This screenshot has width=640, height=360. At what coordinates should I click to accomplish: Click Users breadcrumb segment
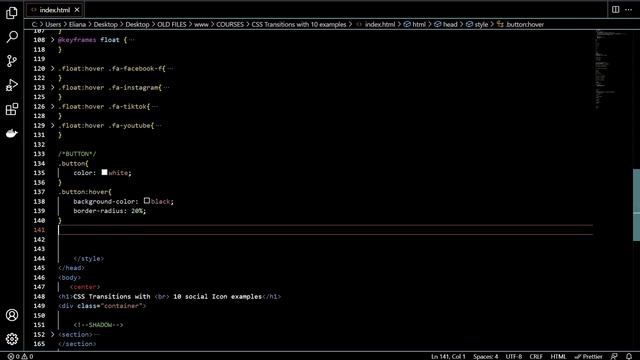53,24
